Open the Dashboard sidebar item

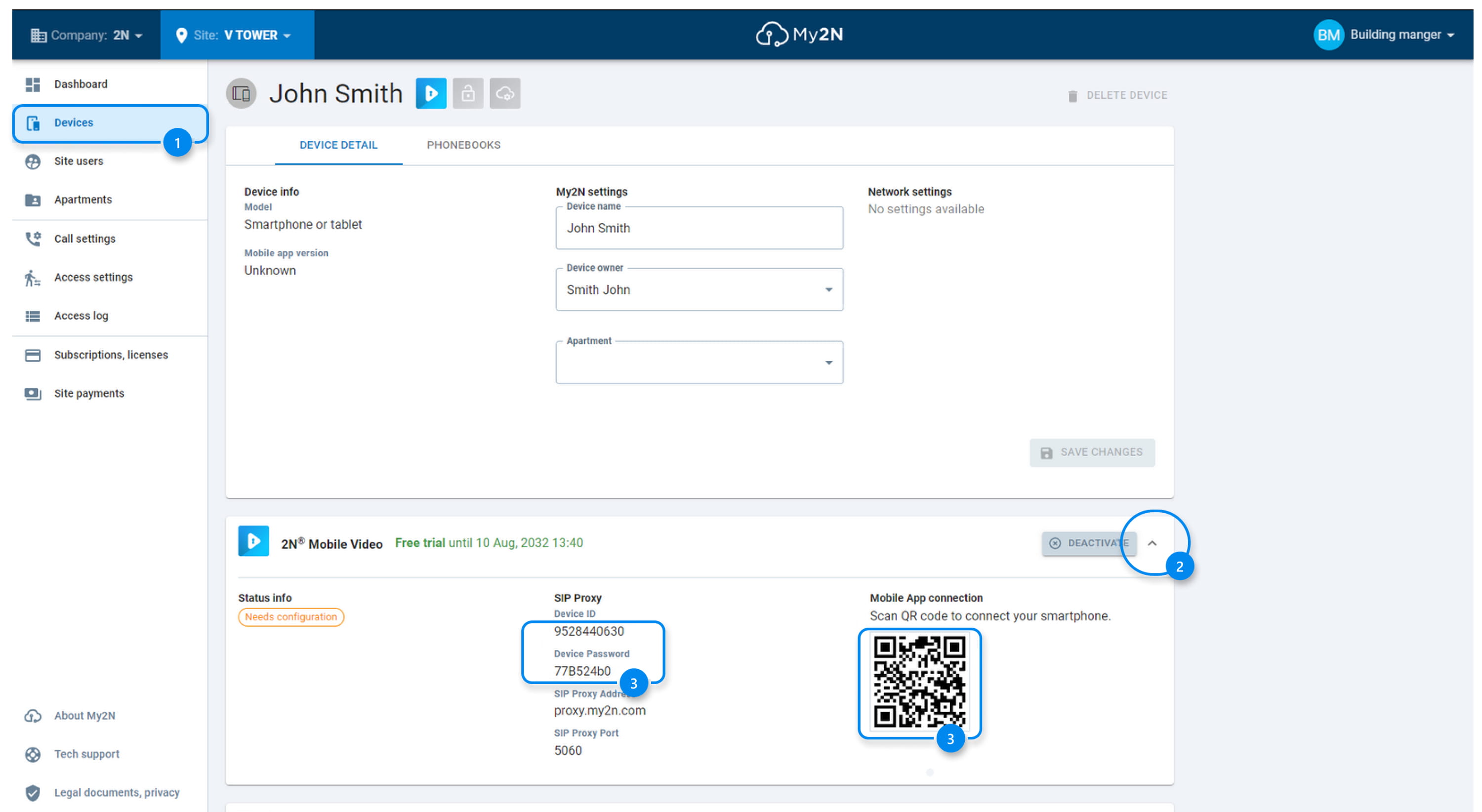(x=109, y=84)
